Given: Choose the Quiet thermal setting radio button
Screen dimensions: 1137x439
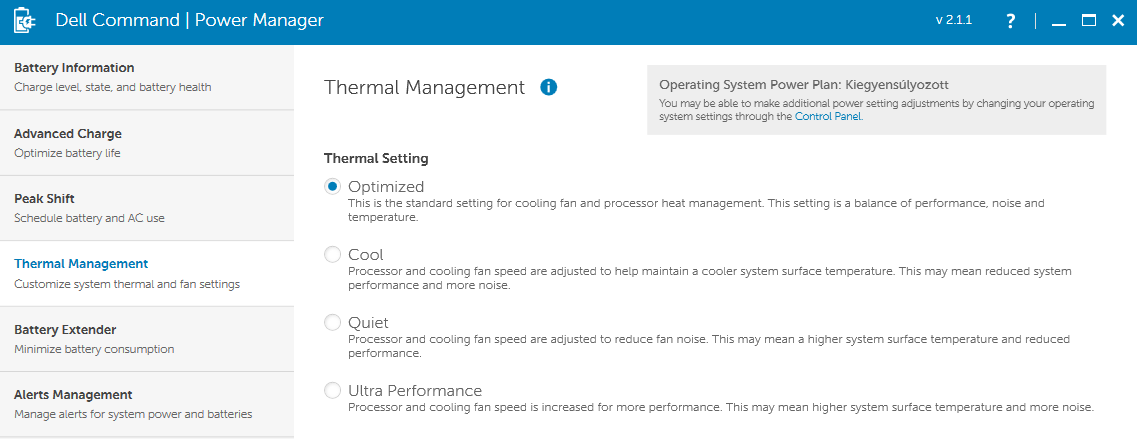Looking at the screenshot, I should pyautogui.click(x=332, y=322).
